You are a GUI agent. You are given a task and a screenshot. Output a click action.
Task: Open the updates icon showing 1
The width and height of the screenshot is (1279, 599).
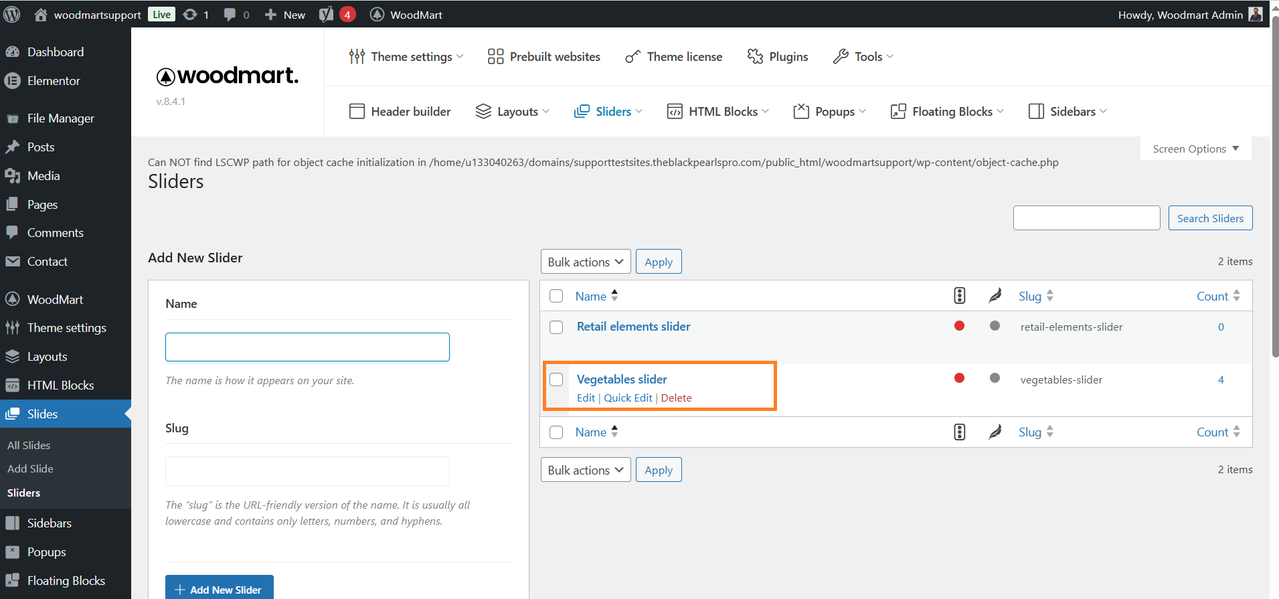195,14
